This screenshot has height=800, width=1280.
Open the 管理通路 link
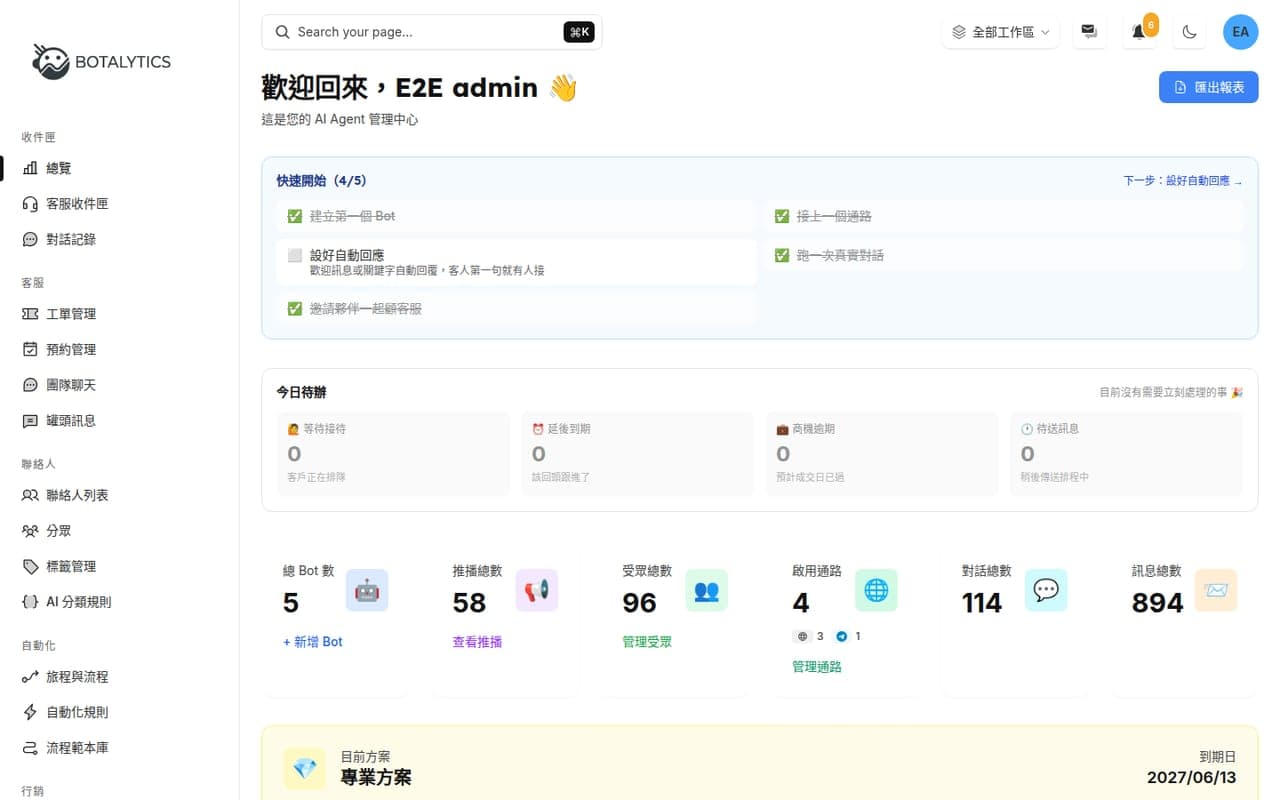(x=817, y=667)
